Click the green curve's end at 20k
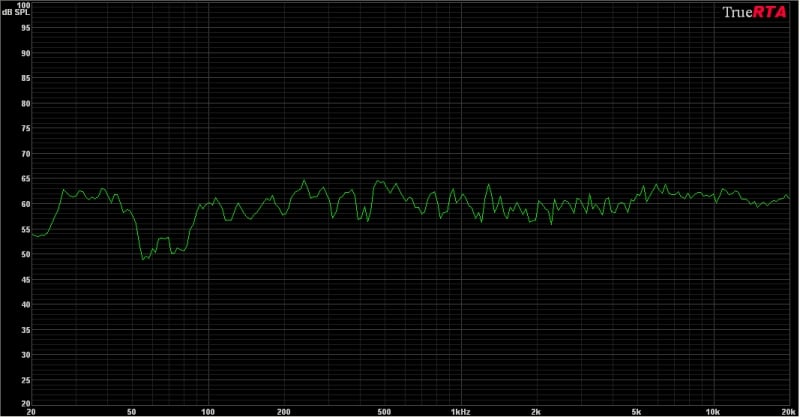Screen dimensions: 800x417 (789, 198)
